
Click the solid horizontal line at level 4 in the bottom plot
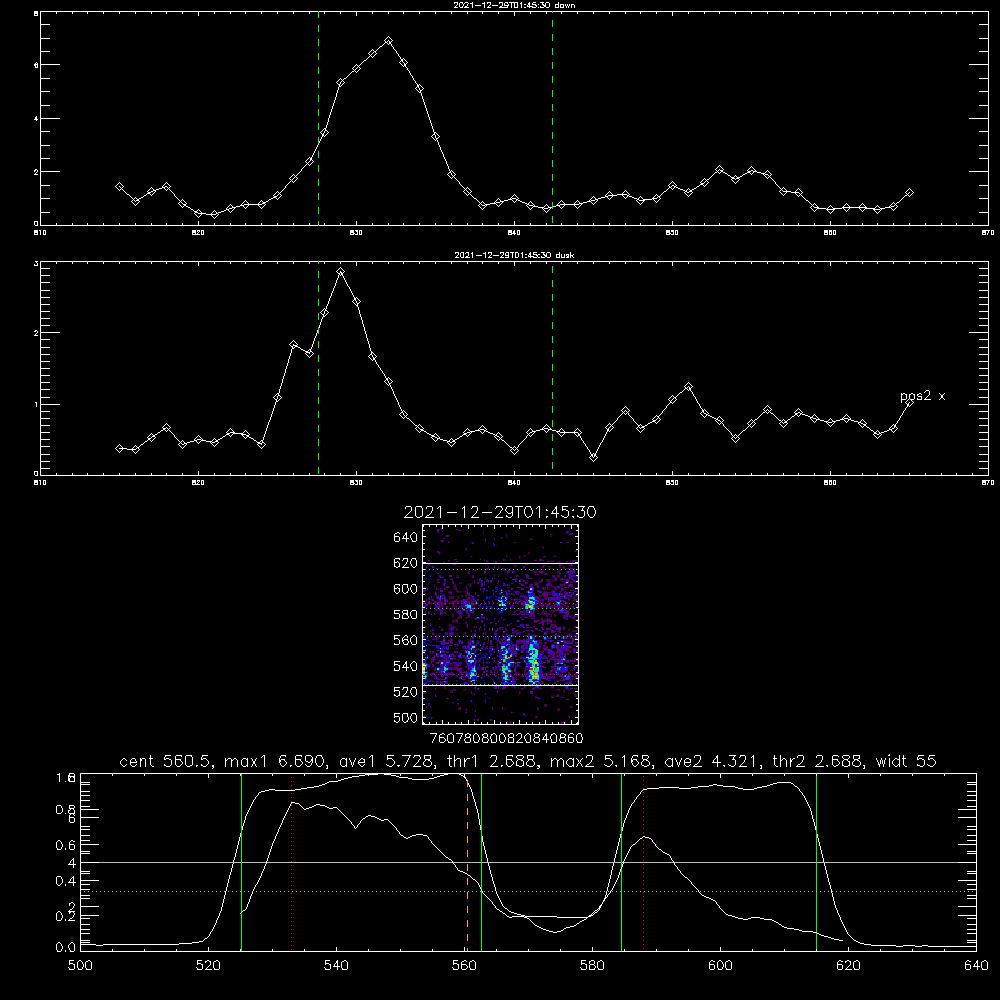pos(528,862)
